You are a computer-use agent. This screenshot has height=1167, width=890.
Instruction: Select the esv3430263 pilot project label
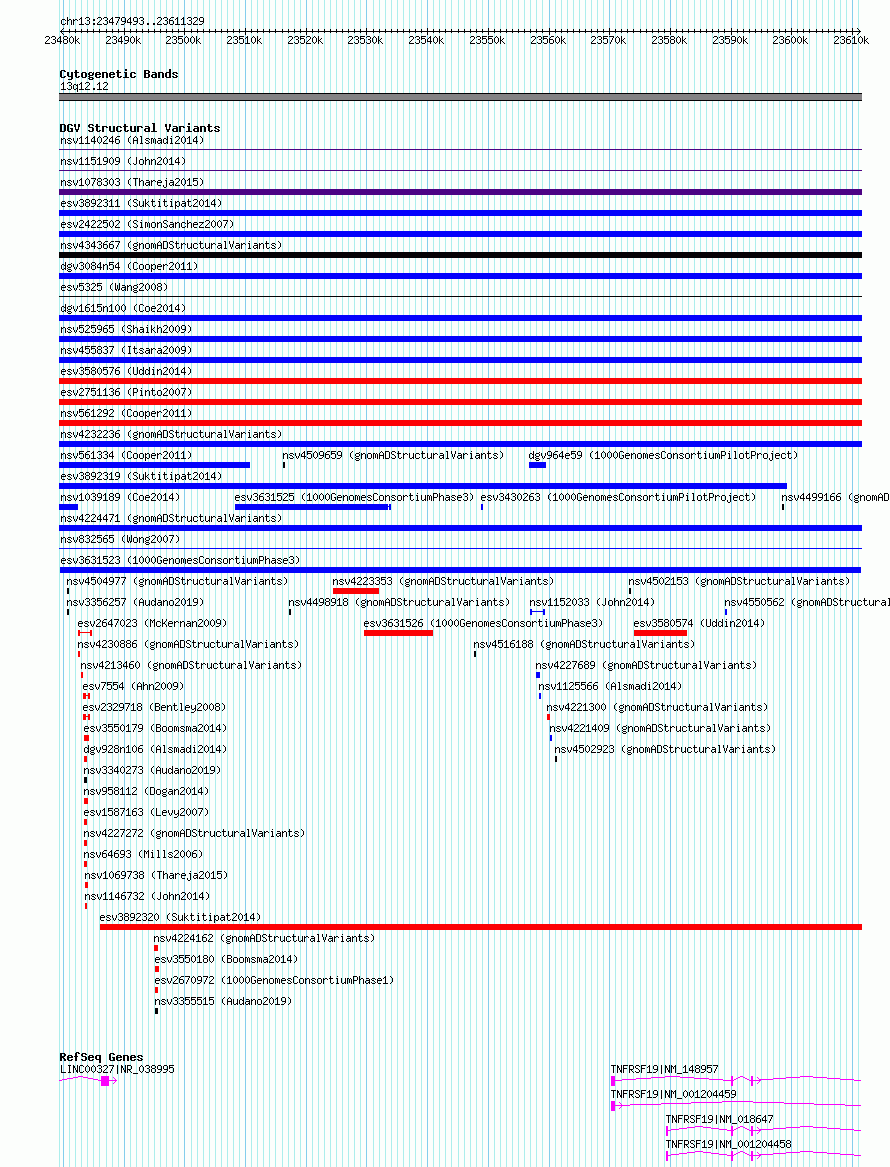click(x=618, y=496)
